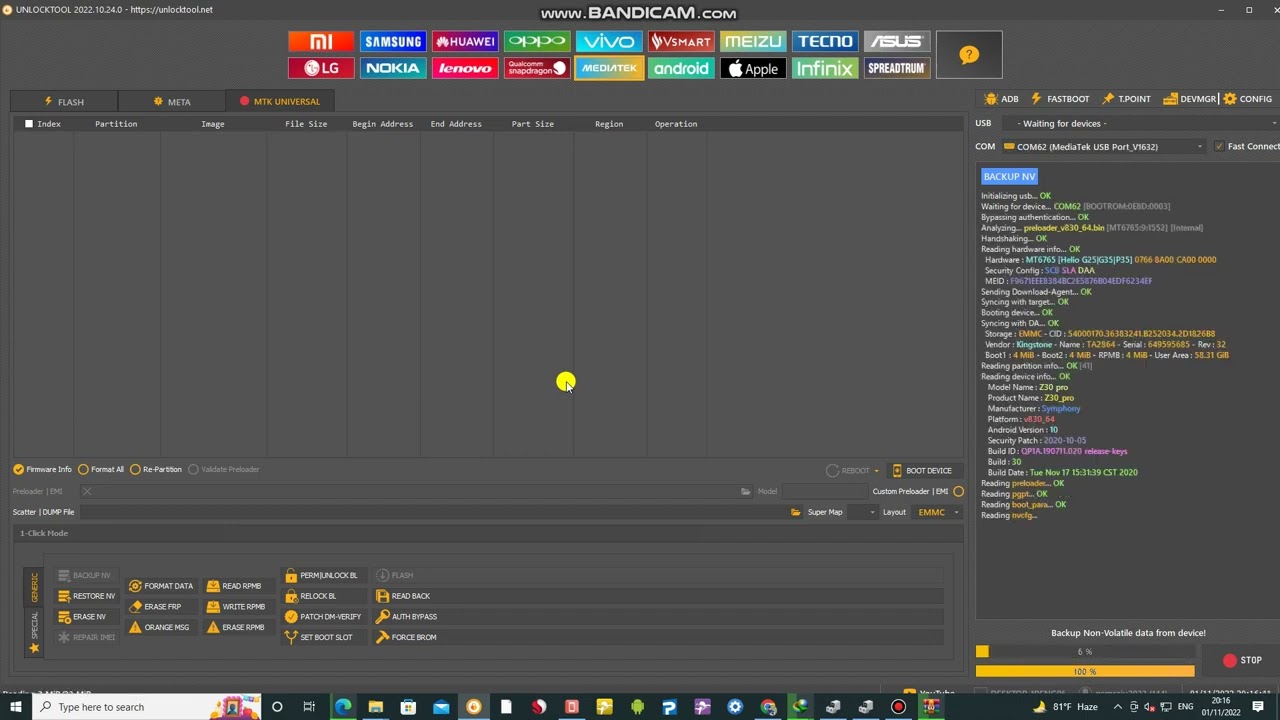This screenshot has height=720, width=1280.
Task: Clear the Preloader EMI field X icon
Action: click(x=87, y=491)
